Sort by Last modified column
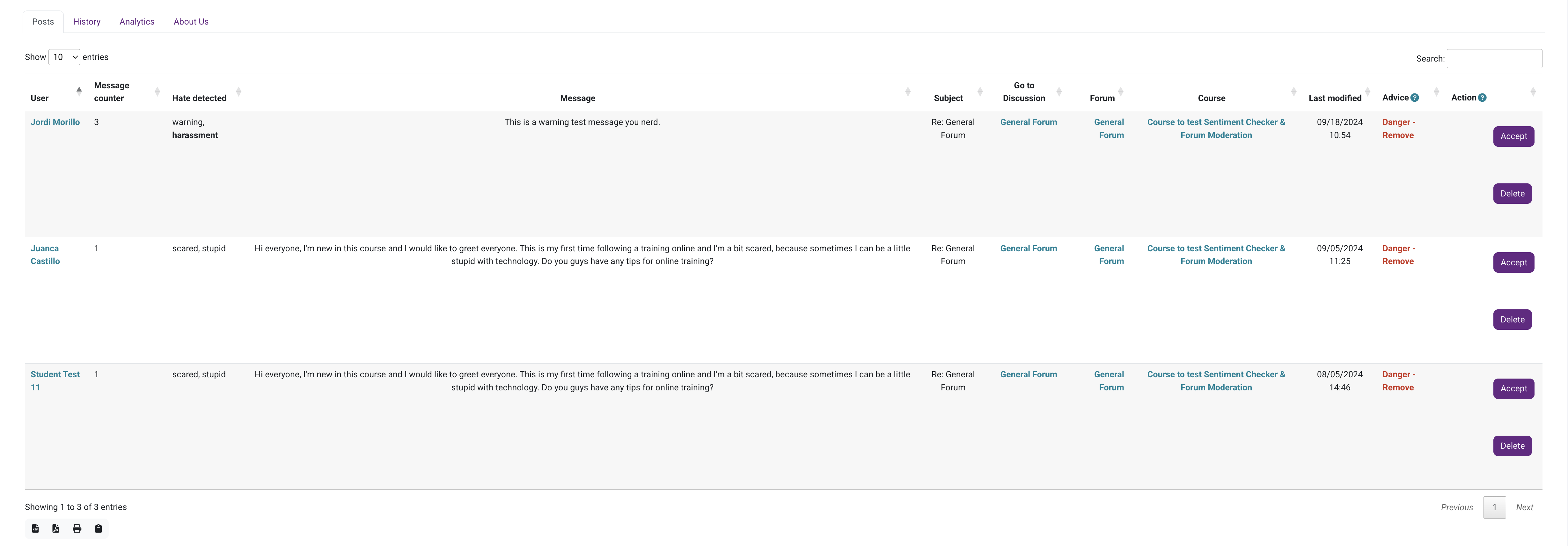This screenshot has height=546, width=1568. pos(1367,91)
